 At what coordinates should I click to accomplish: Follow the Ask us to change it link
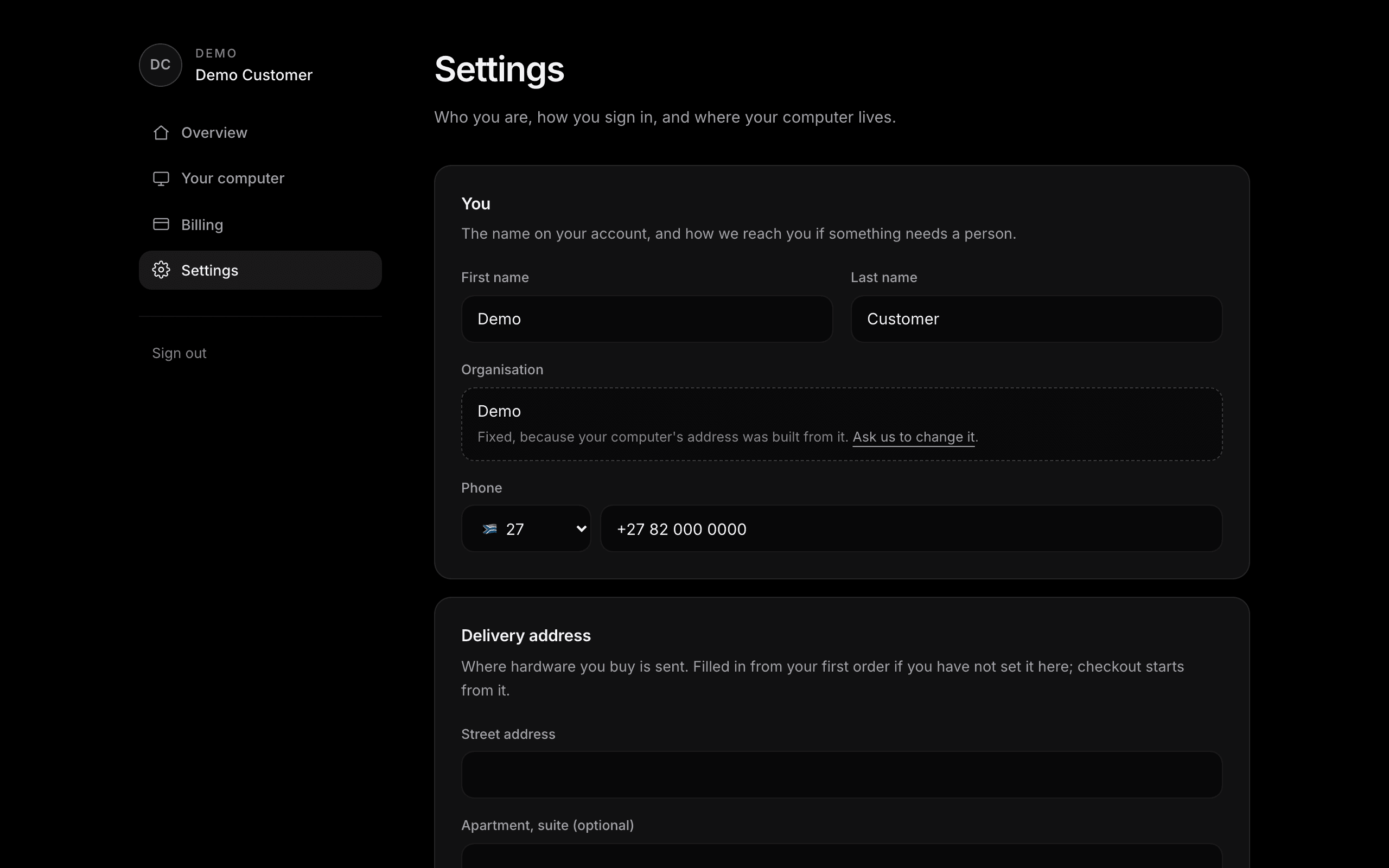913,437
